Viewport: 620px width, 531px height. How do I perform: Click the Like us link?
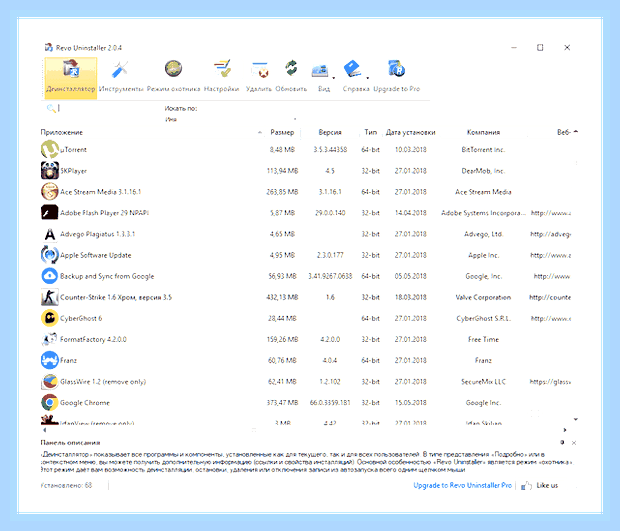(547, 485)
